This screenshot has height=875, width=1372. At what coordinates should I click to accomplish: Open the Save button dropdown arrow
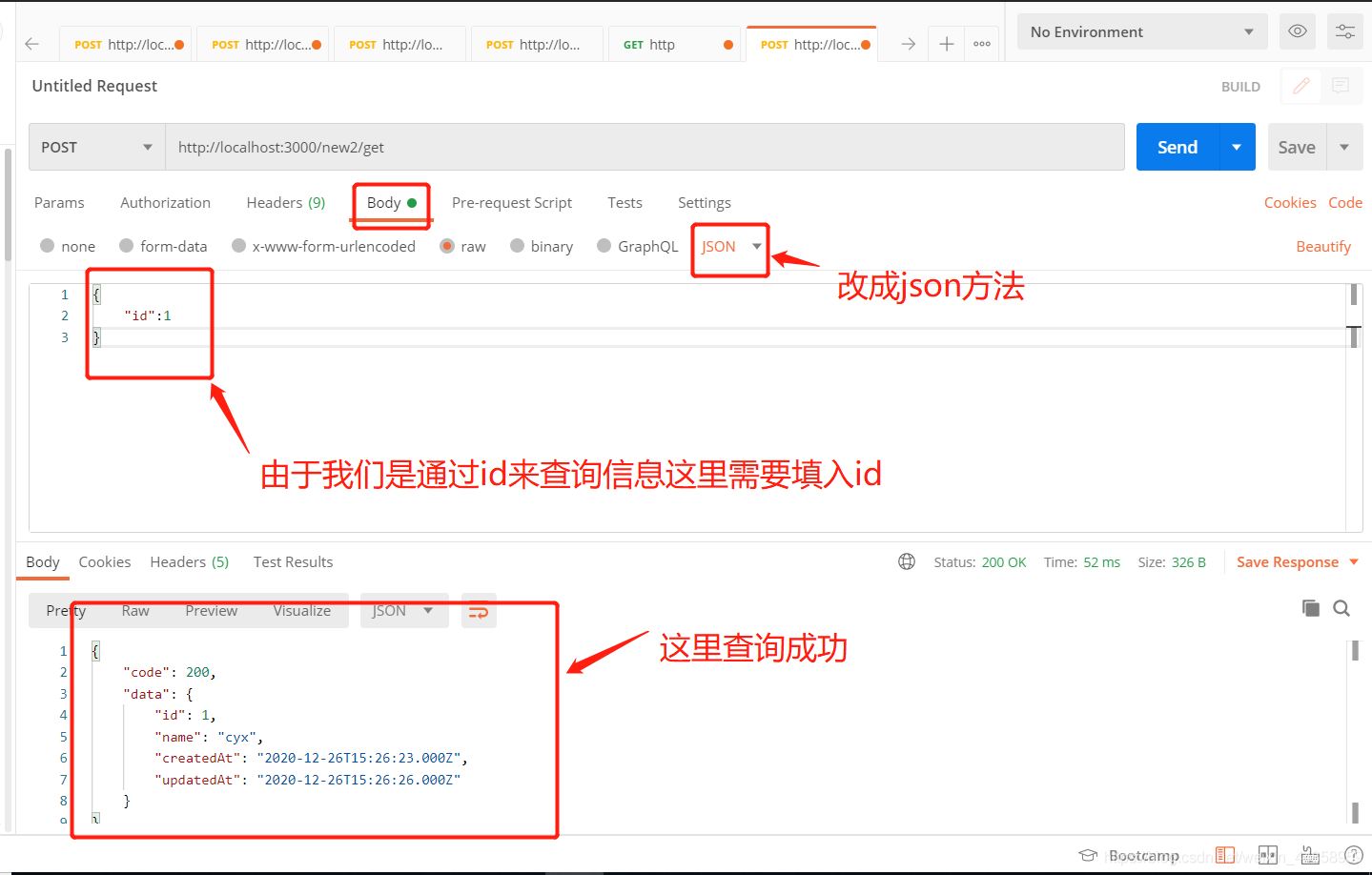tap(1344, 147)
